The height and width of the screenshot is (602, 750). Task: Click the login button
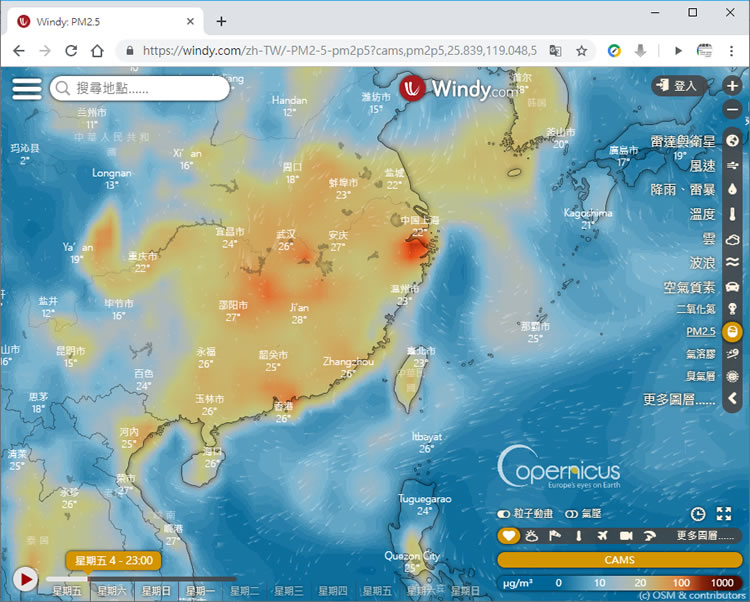pos(675,86)
